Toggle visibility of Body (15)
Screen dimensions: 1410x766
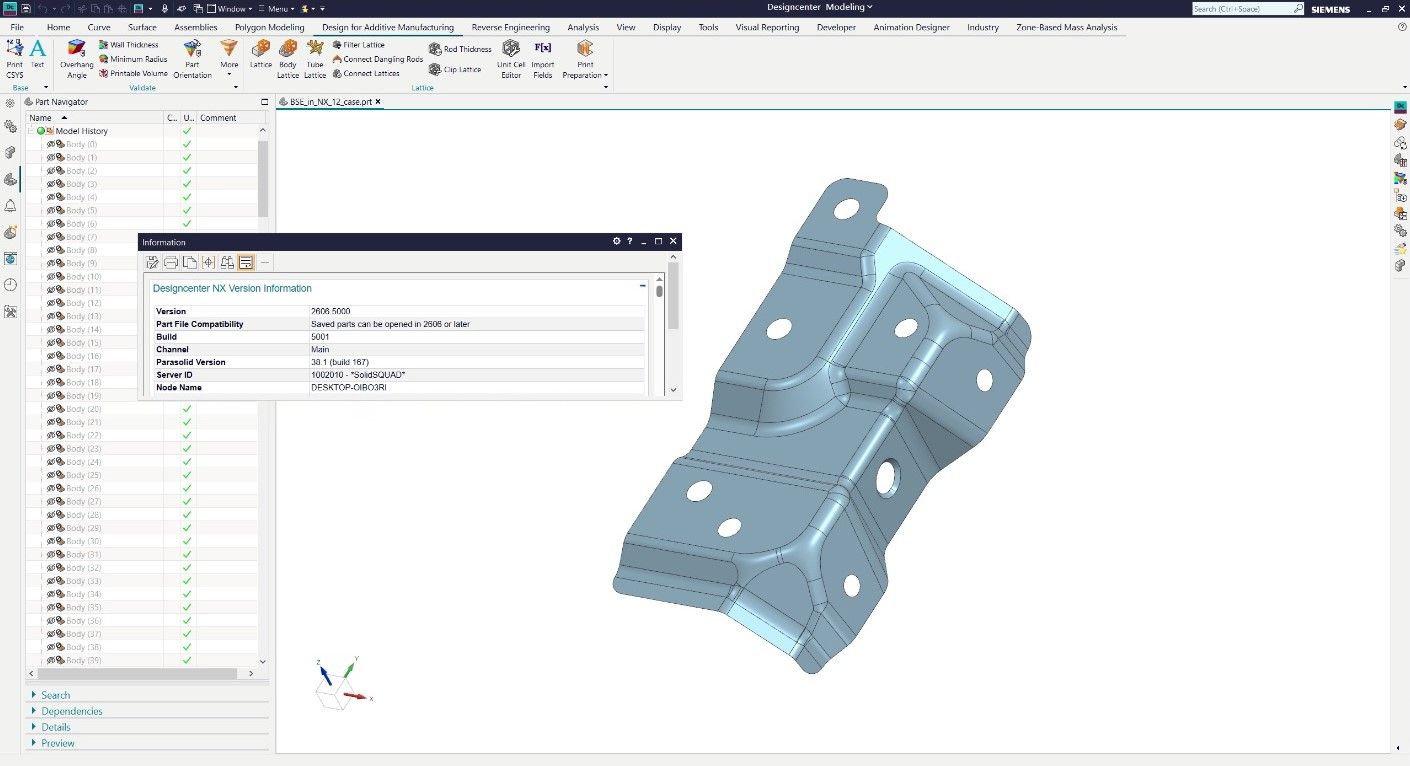click(x=51, y=343)
